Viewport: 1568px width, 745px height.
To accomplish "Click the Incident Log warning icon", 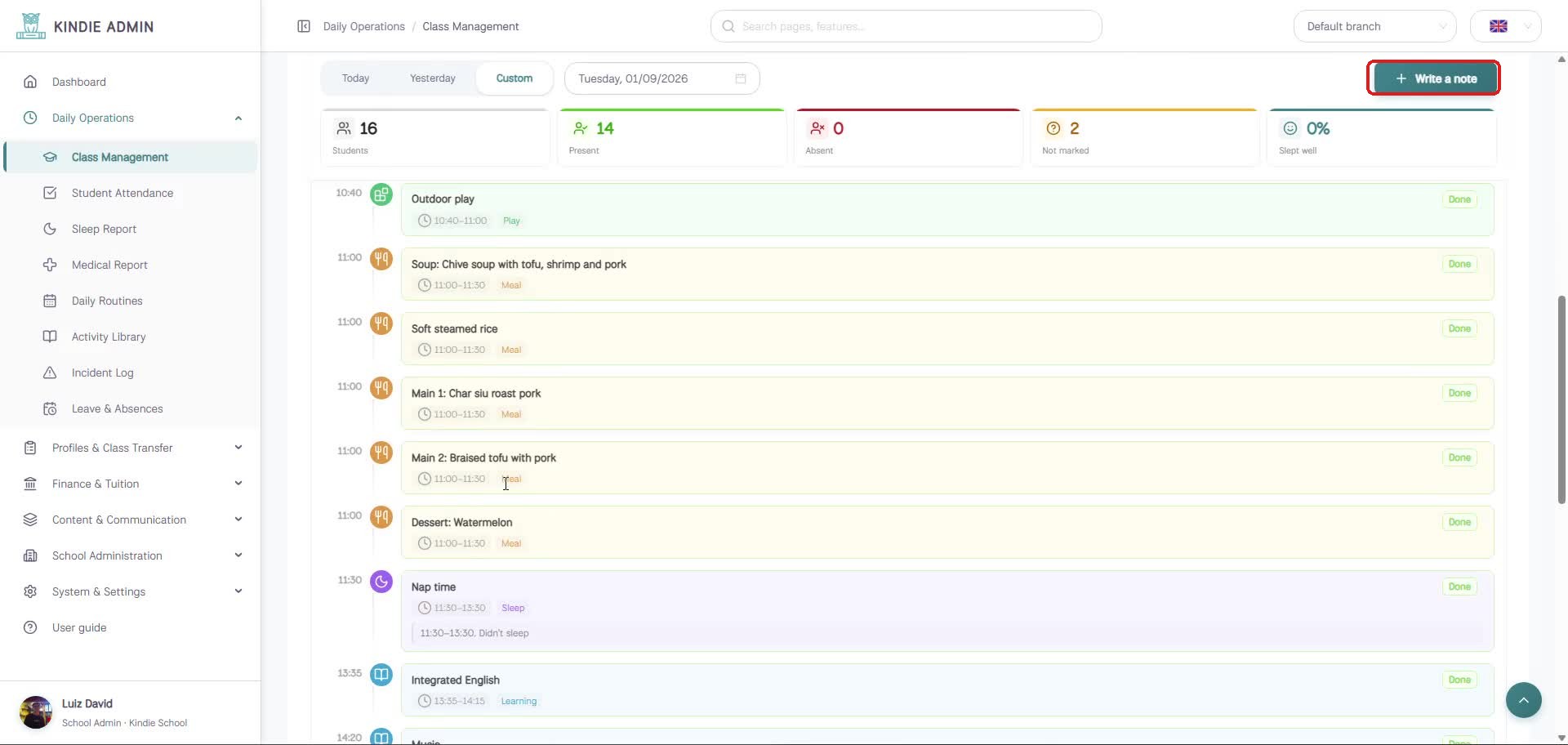I will (50, 372).
